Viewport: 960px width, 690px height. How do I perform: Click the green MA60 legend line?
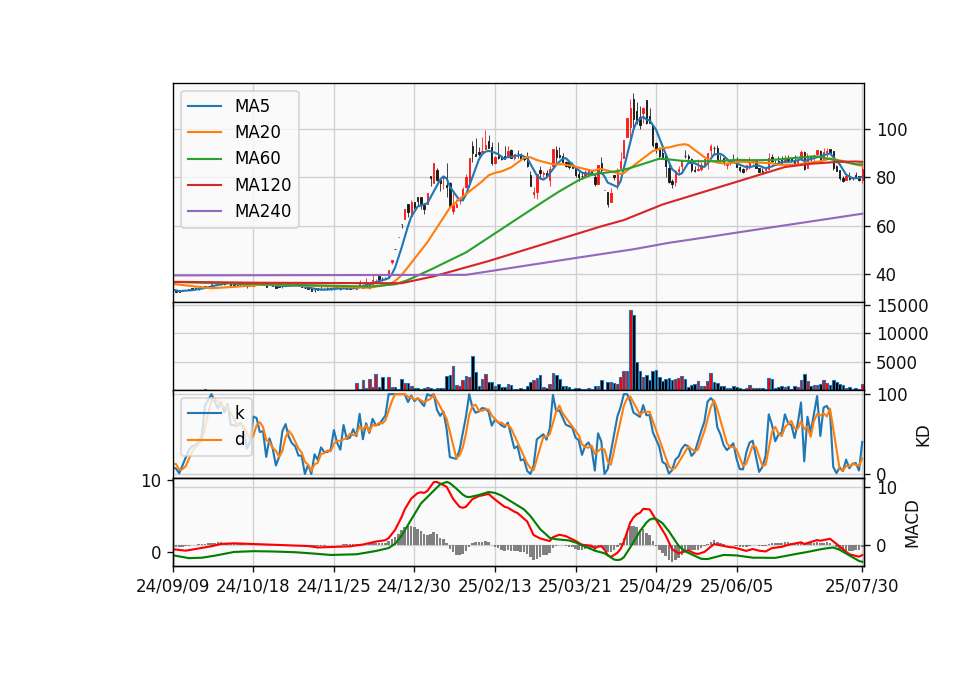pyautogui.click(x=204, y=159)
